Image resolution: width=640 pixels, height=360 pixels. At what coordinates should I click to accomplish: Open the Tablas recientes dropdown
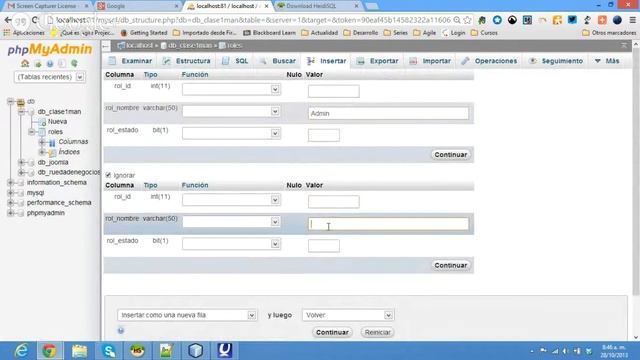[x=50, y=77]
